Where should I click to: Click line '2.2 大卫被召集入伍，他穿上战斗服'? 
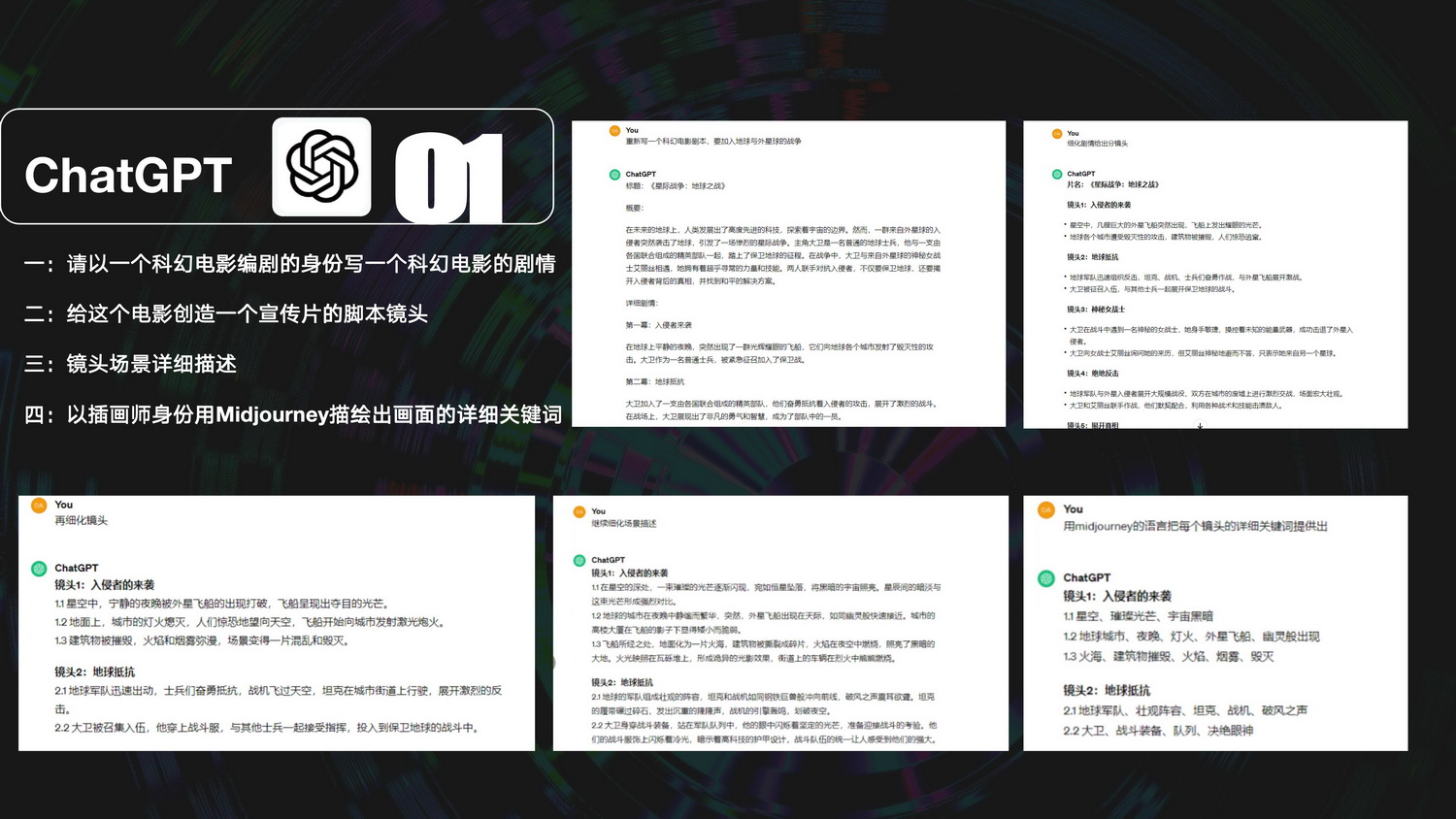(268, 728)
